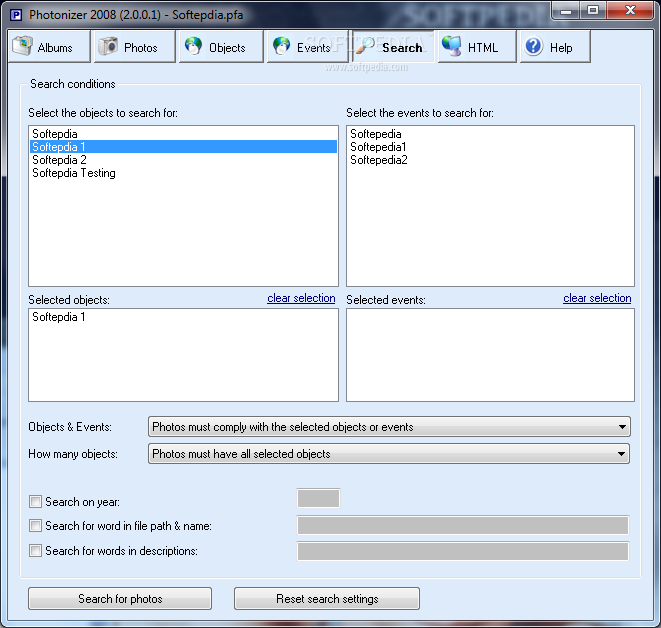Click the question mark Help icon
Image resolution: width=661 pixels, height=628 pixels.
point(534,46)
